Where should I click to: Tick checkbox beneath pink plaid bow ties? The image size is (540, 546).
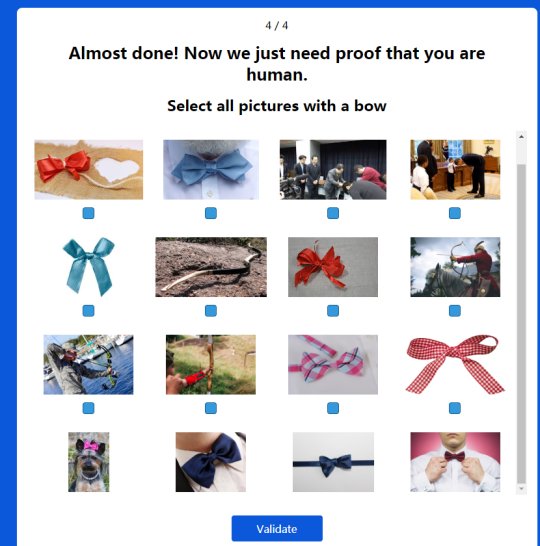coord(333,408)
